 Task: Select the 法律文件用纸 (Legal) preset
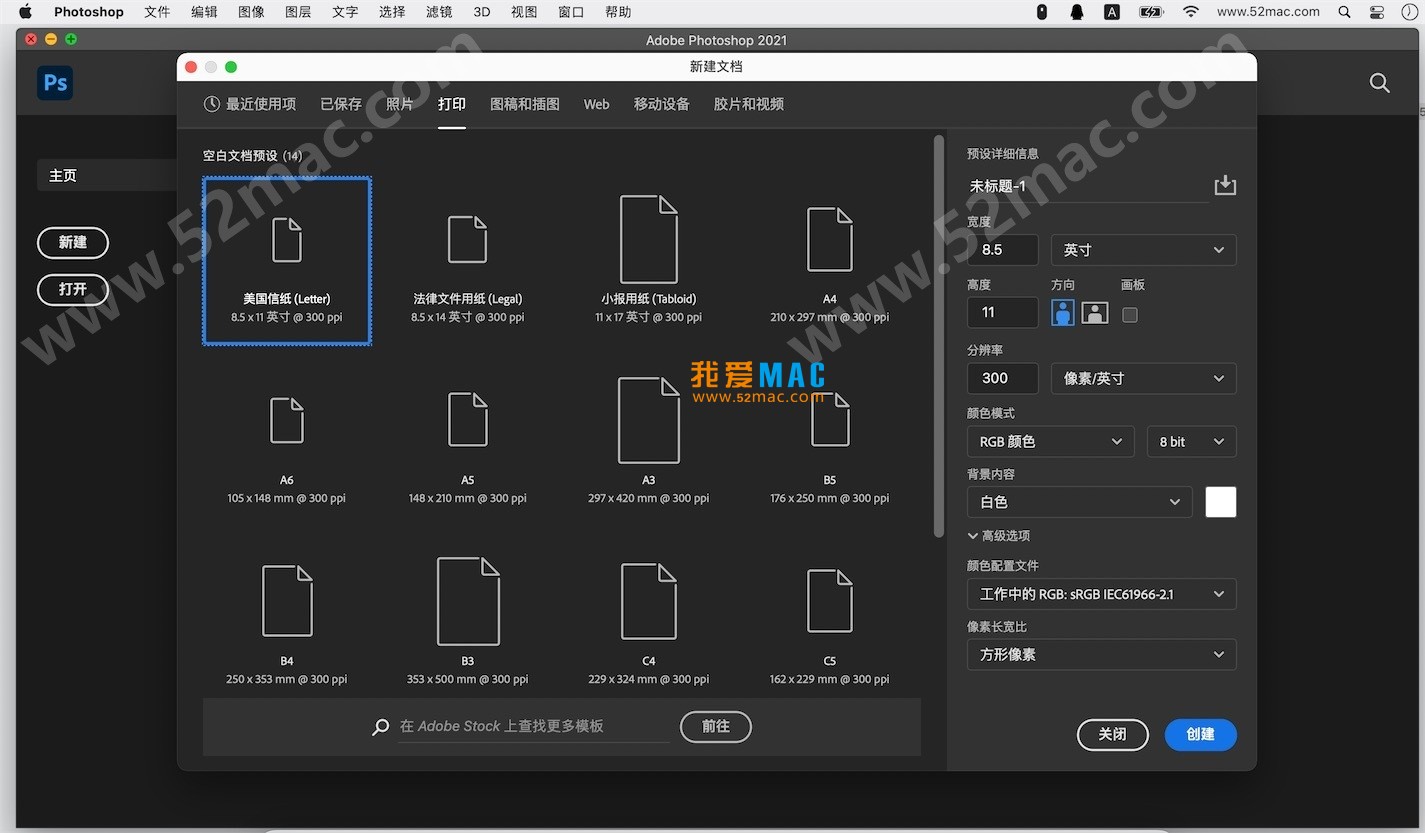tap(467, 261)
